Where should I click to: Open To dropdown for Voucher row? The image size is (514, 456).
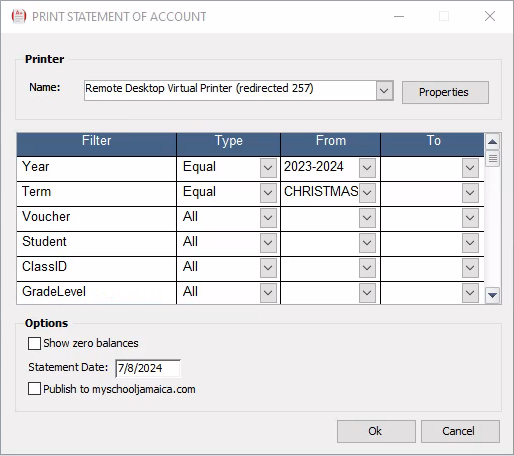click(x=470, y=218)
